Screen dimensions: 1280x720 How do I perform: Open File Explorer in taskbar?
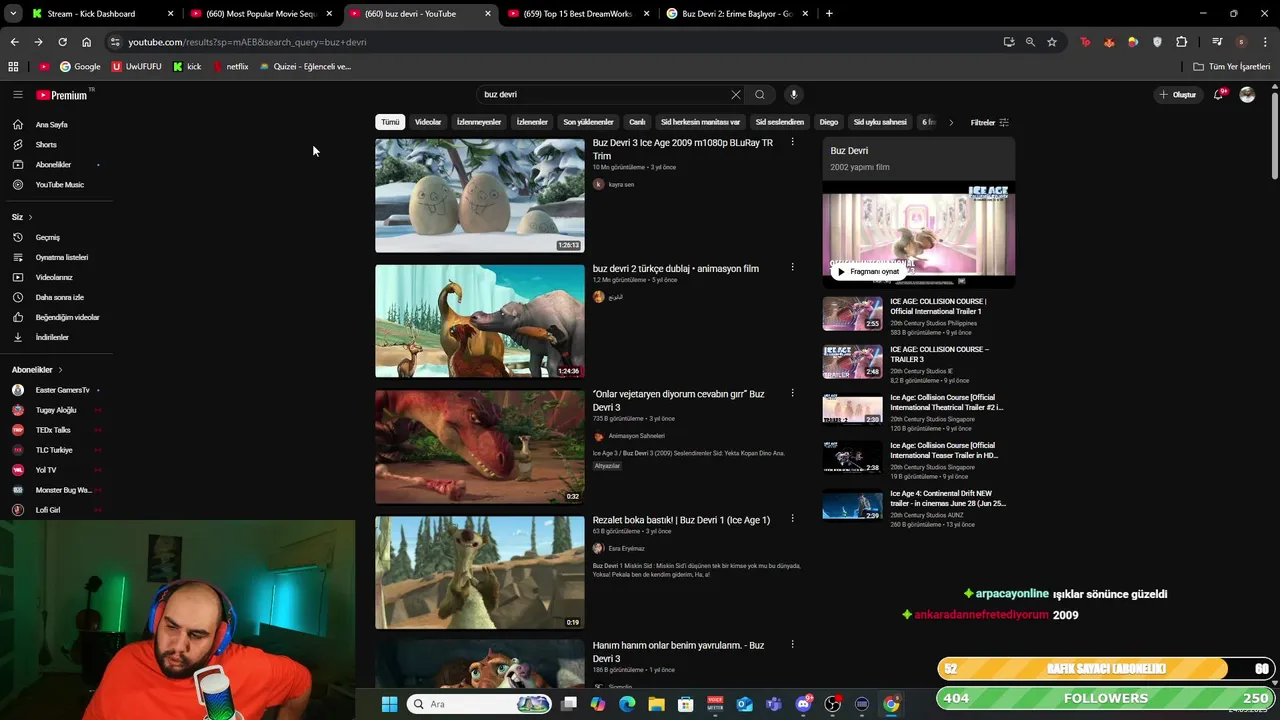tap(656, 704)
